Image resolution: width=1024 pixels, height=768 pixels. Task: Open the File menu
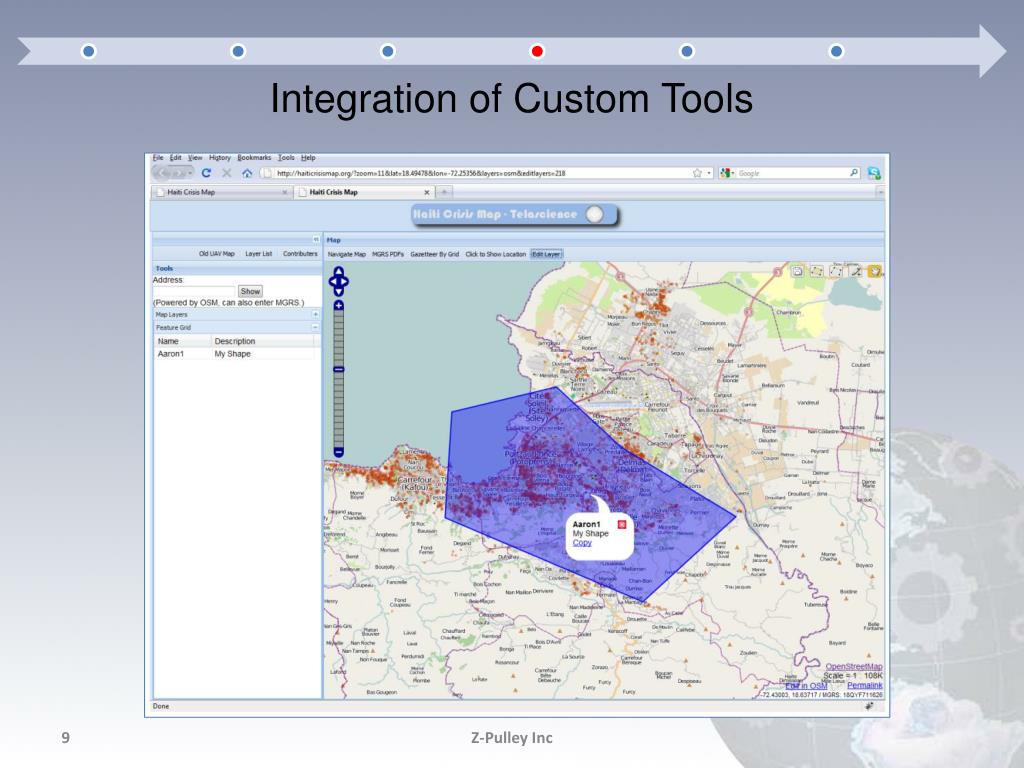click(x=158, y=157)
